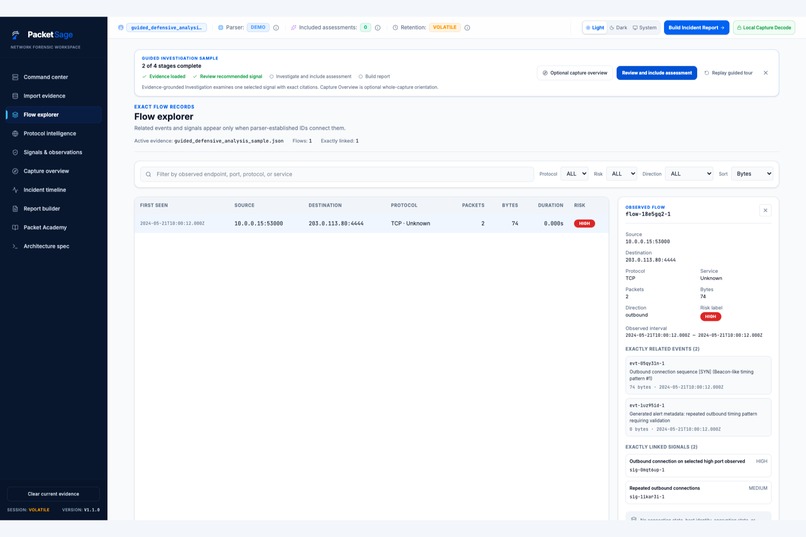Click the Packet Academy book icon

point(15,228)
